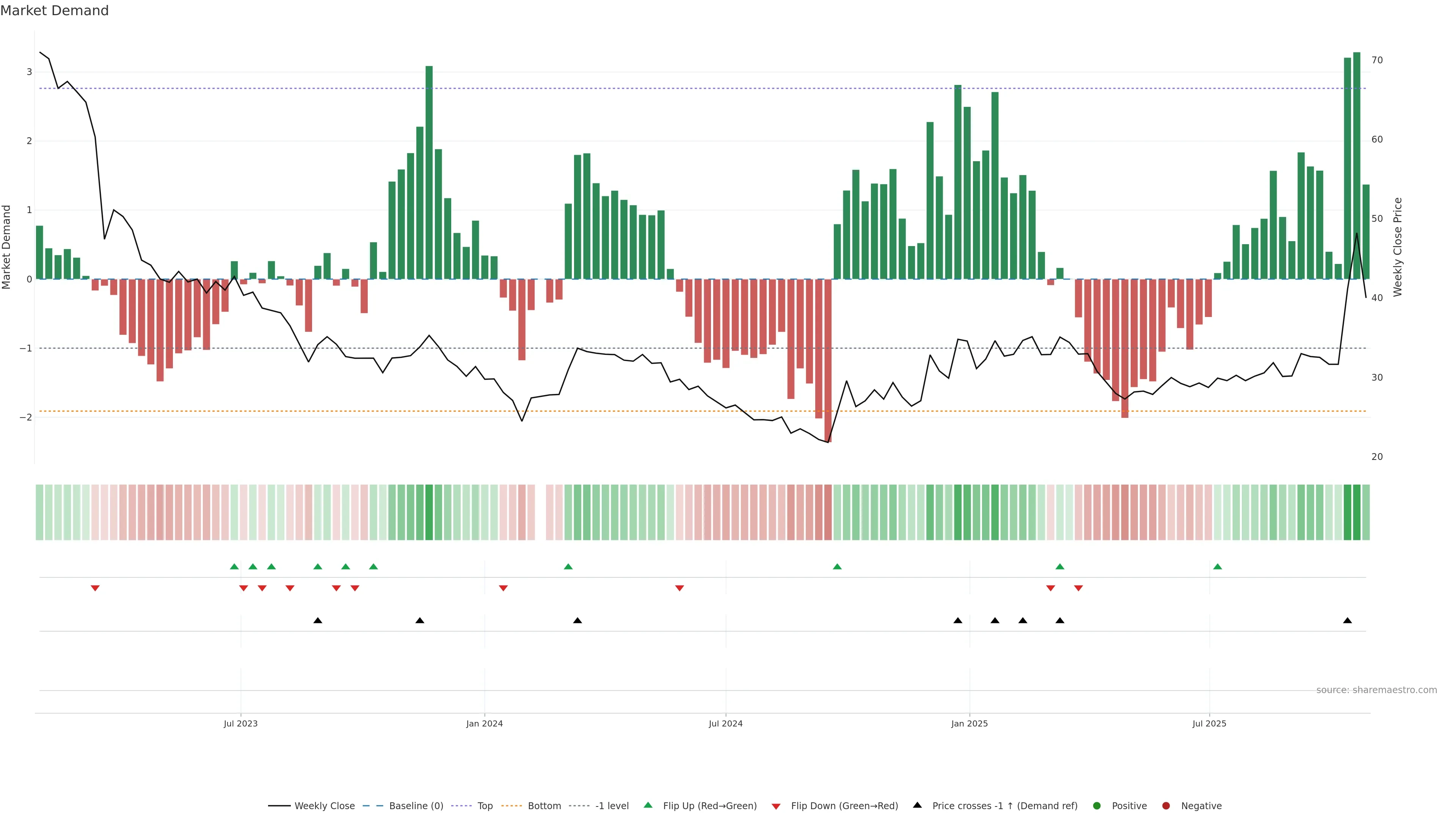Click the Weekly Close Price axis title
This screenshot has width=1456, height=819.
point(1398,247)
